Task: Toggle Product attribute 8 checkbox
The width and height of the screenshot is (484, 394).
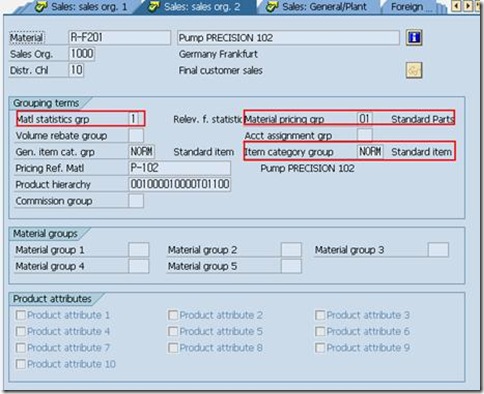Action: tap(173, 348)
